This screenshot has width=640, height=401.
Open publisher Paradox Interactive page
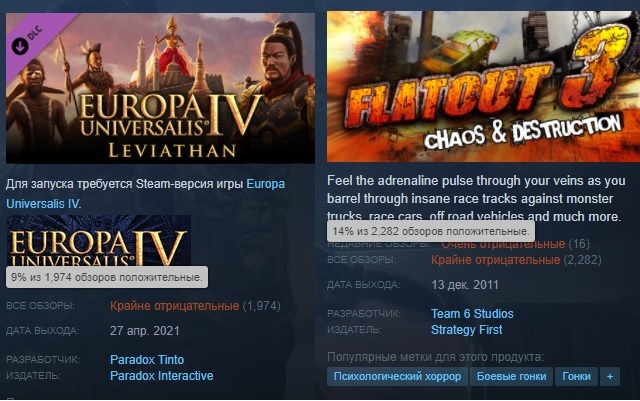pos(162,376)
